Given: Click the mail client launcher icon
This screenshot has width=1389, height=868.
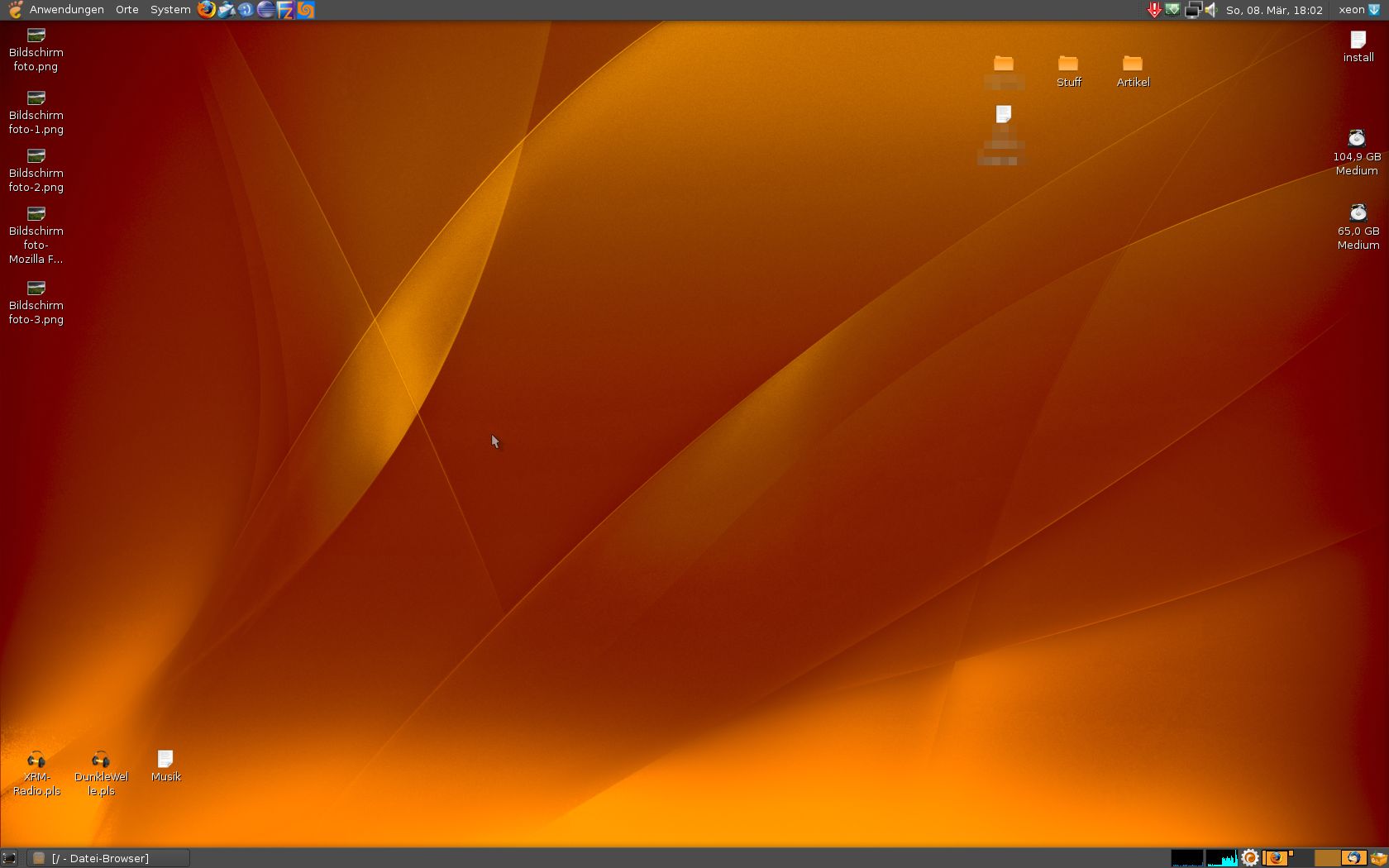Looking at the screenshot, I should click(226, 10).
